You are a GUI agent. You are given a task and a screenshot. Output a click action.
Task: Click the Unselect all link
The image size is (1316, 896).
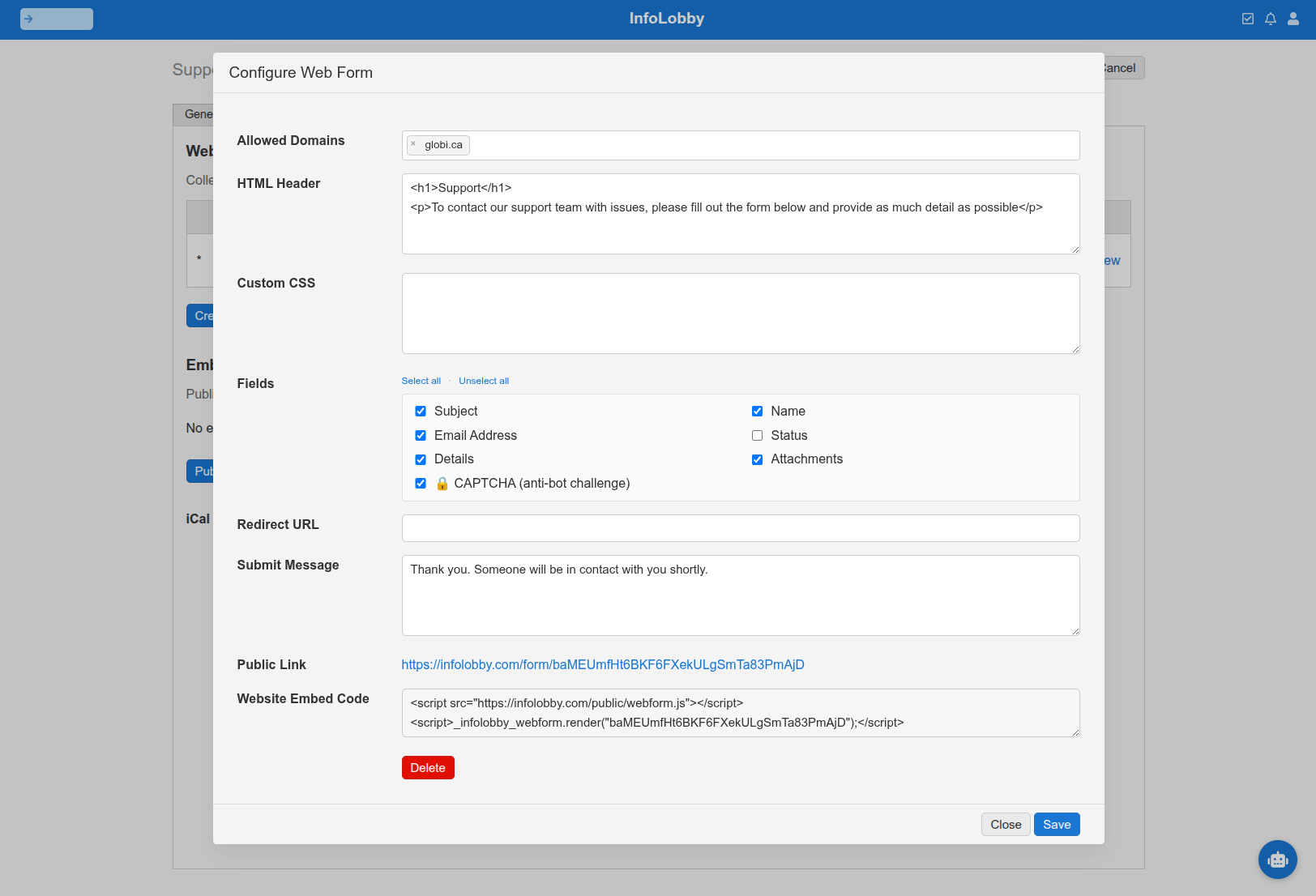[484, 381]
